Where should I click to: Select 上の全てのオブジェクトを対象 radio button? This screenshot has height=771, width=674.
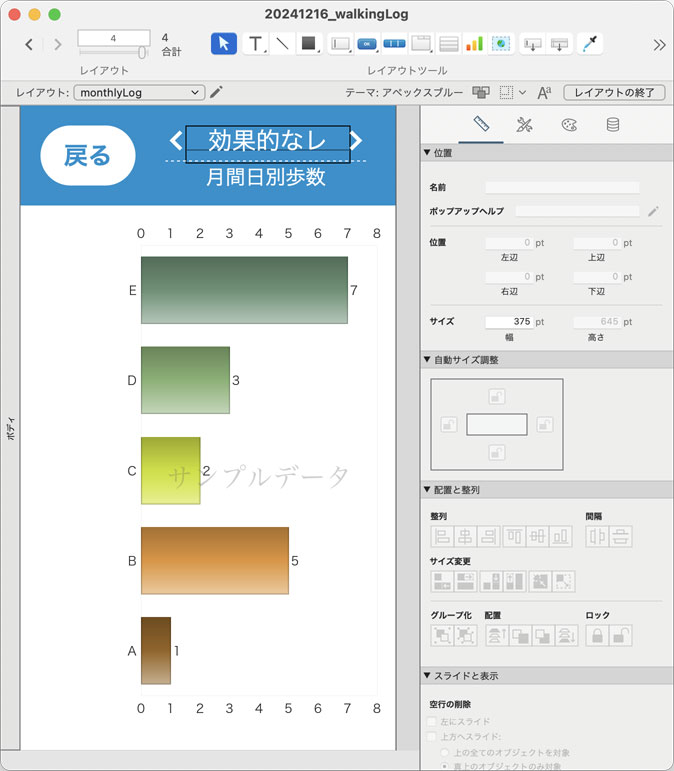click(x=445, y=753)
